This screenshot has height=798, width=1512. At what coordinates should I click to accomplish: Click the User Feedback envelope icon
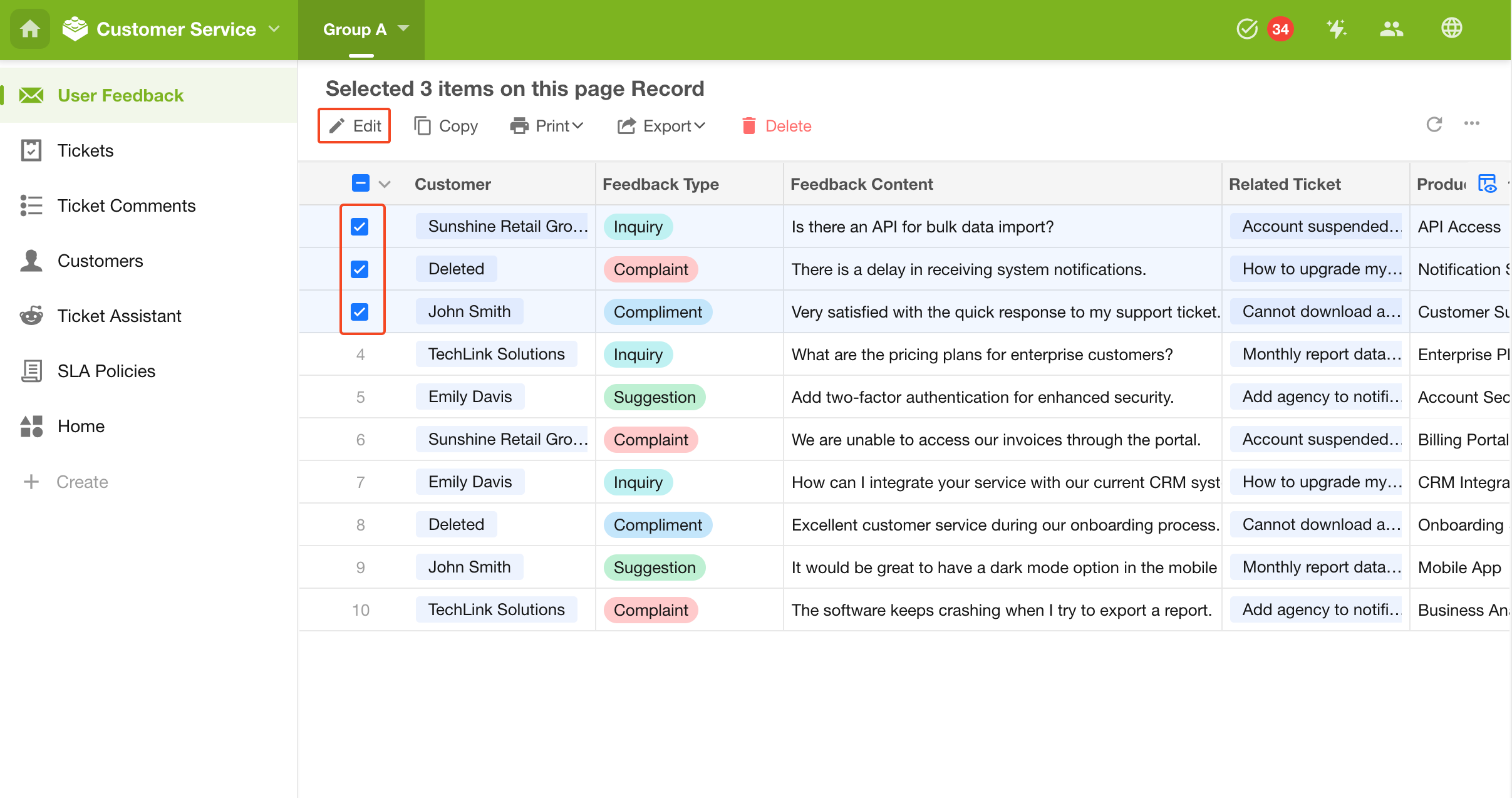coord(31,95)
